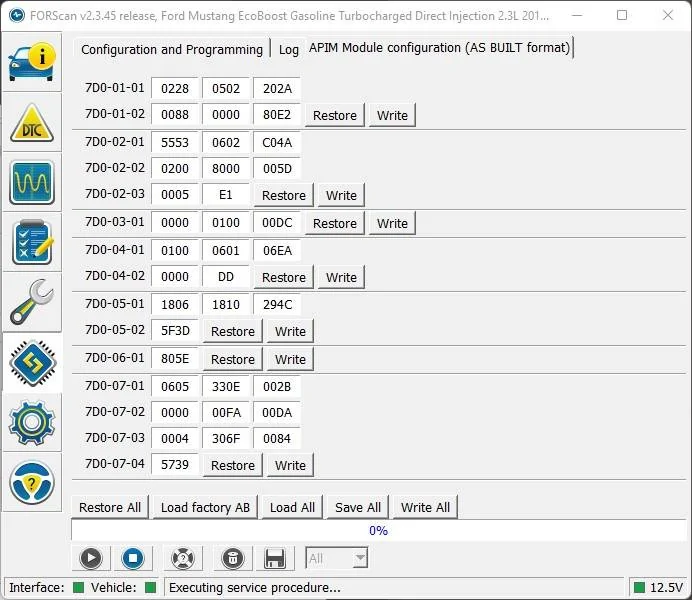This screenshot has height=600, width=692.
Task: Click Write in the 7D0-06-01 row
Action: pyautogui.click(x=290, y=359)
